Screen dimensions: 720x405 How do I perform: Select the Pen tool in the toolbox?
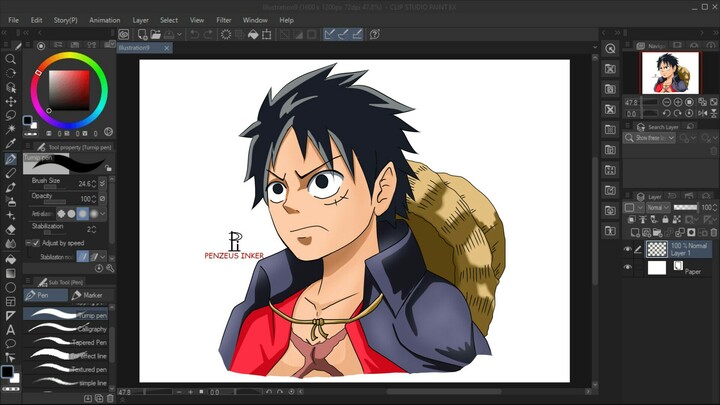click(10, 159)
